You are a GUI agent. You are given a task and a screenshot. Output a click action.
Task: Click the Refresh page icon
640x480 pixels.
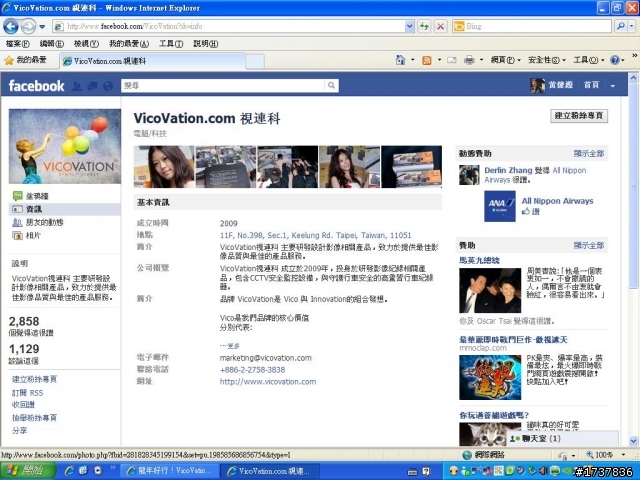(x=424, y=27)
